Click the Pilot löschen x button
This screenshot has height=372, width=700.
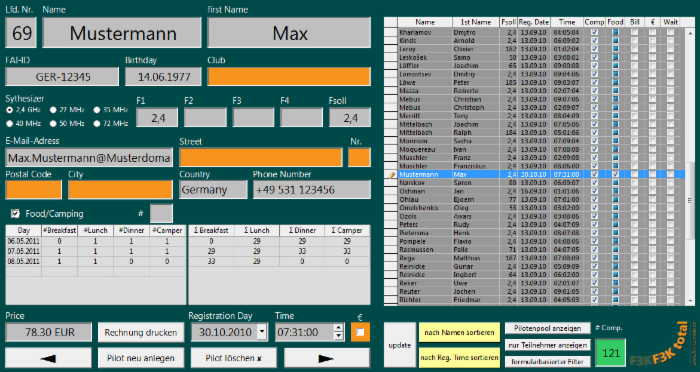(233, 358)
